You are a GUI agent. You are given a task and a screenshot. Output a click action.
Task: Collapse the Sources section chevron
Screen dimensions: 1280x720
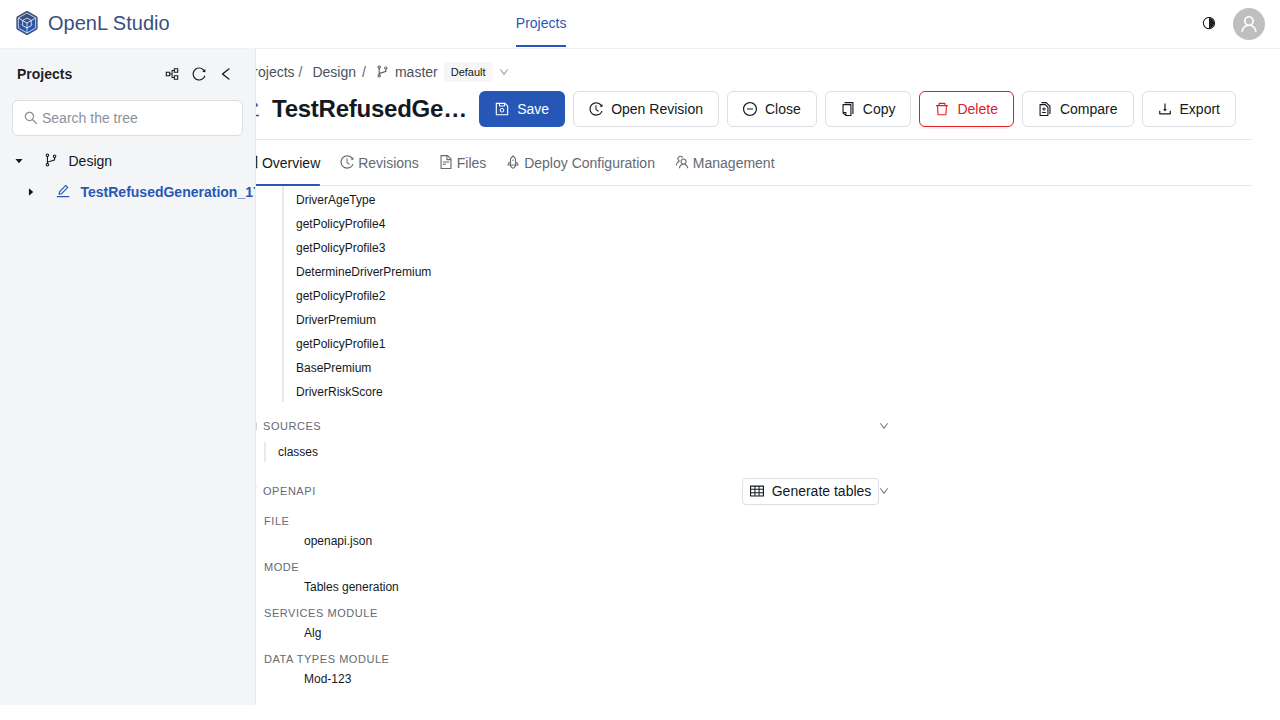coord(884,426)
